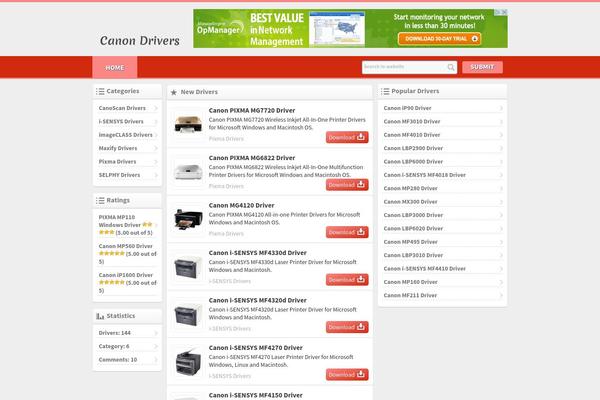Open the MF4330d printer thumbnail
Screen dimensions: 600x400
click(x=188, y=267)
